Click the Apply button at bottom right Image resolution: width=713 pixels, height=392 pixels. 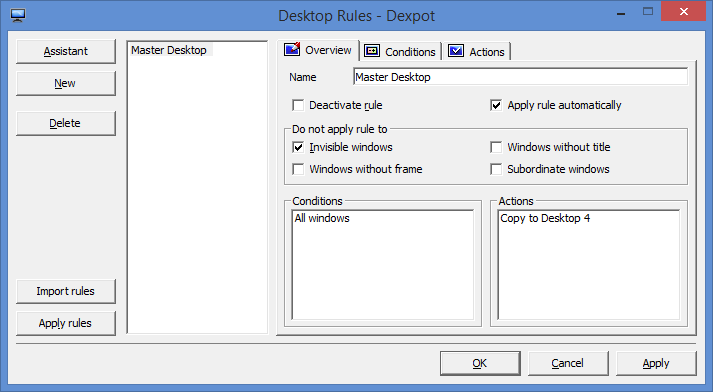(656, 363)
